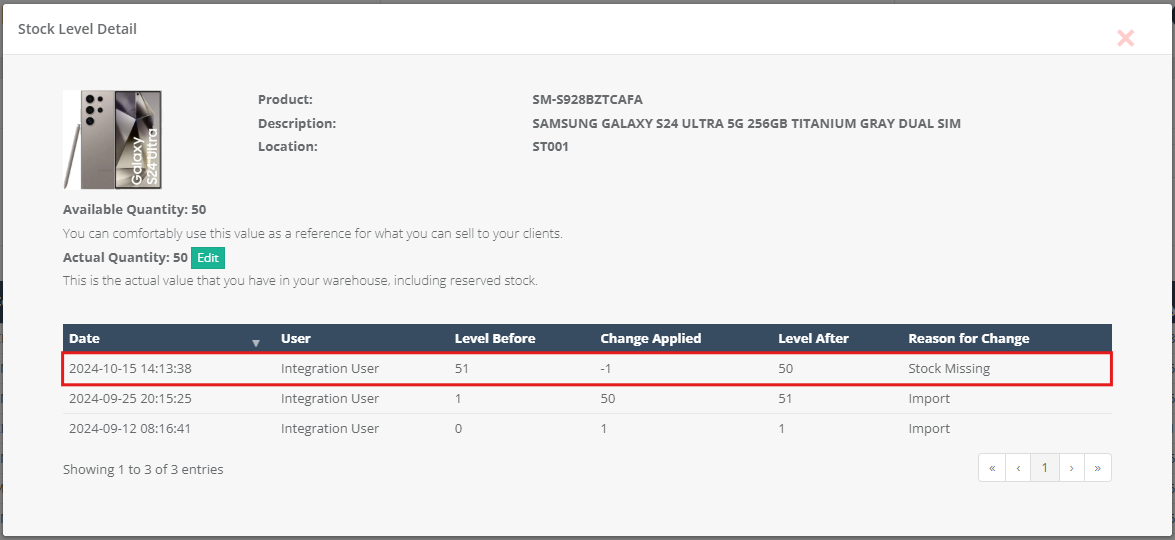Sort by the User column header
The height and width of the screenshot is (540, 1175).
296,339
